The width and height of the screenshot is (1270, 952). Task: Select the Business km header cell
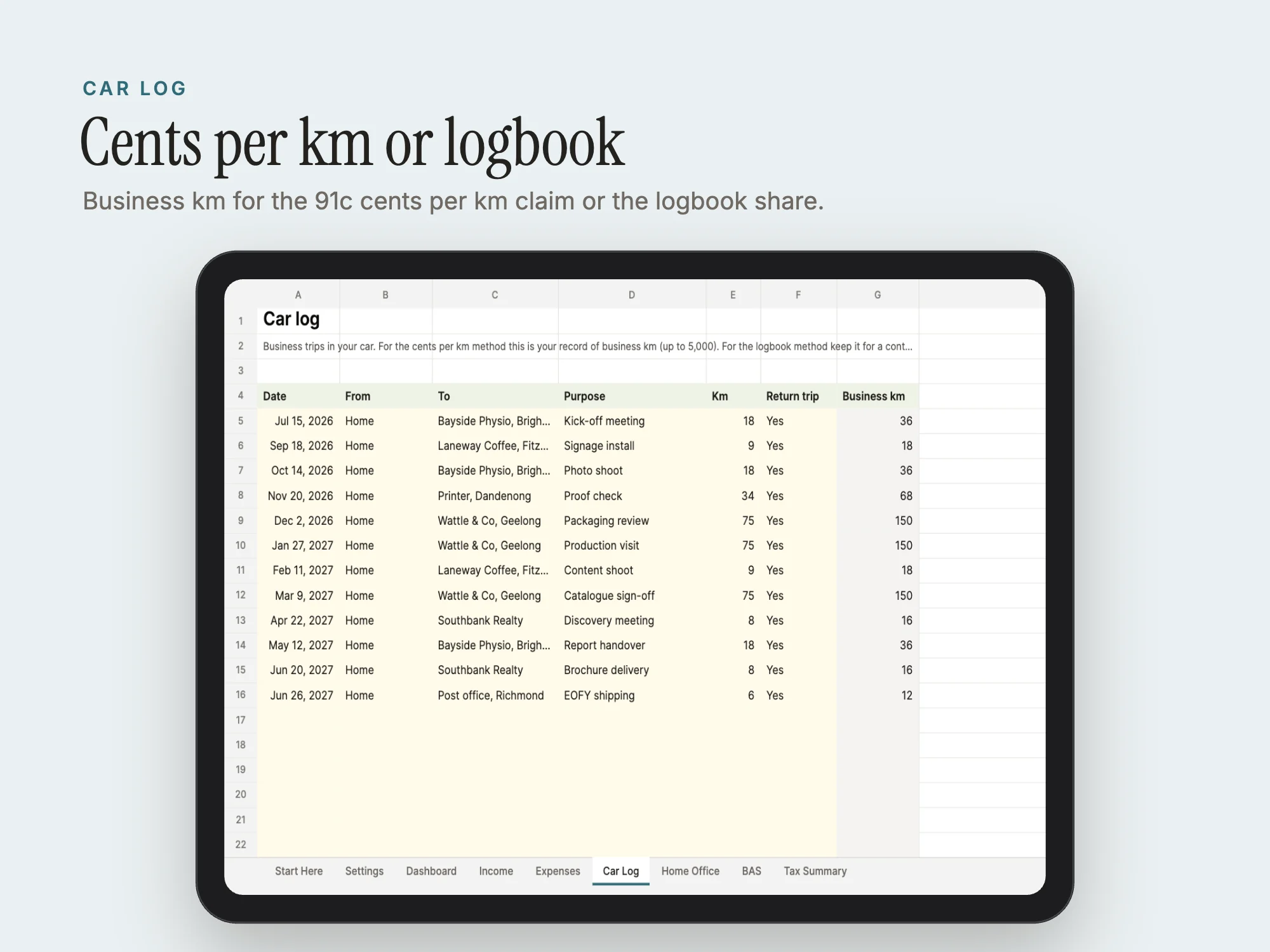[878, 396]
